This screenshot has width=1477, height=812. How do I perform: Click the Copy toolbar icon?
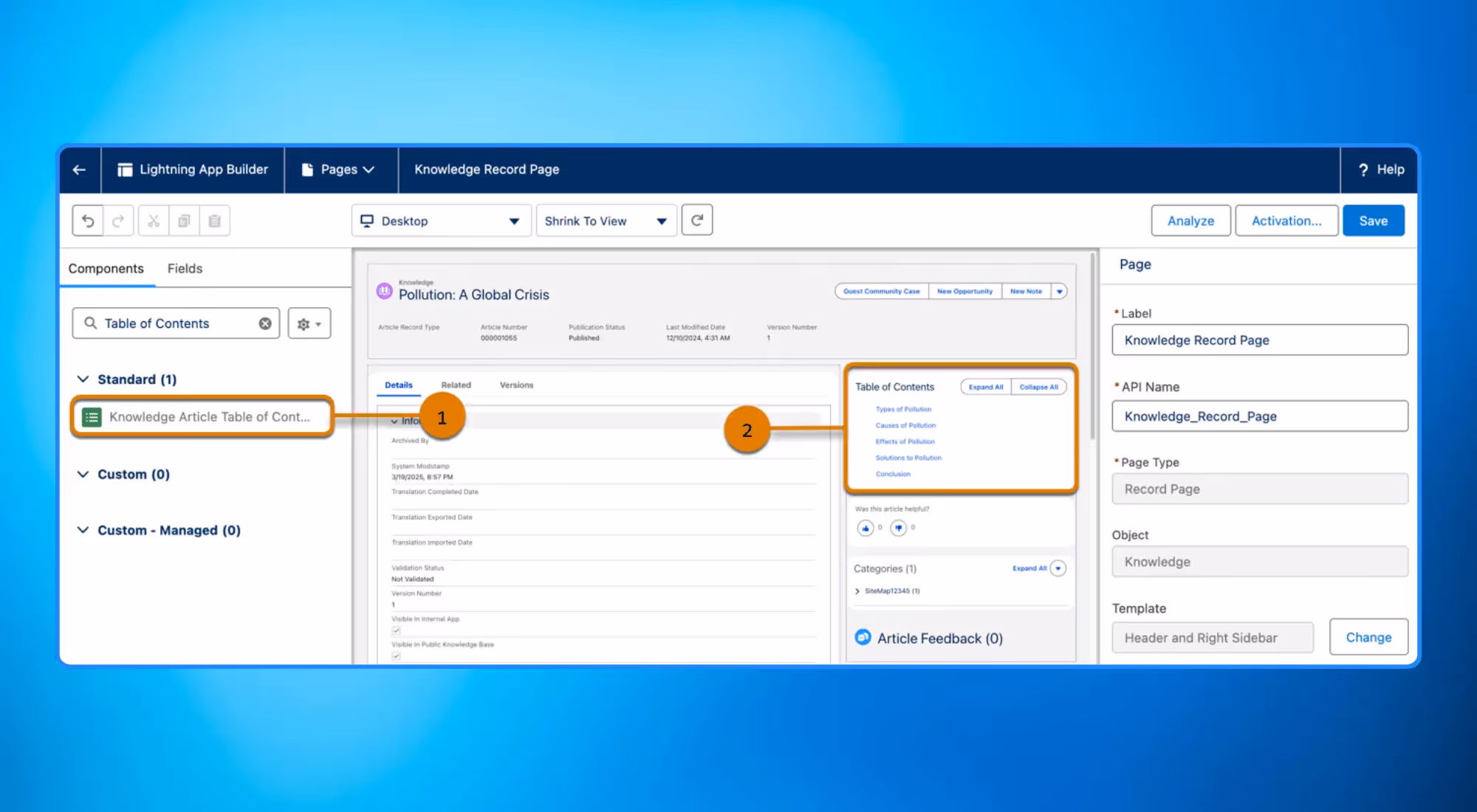point(184,221)
